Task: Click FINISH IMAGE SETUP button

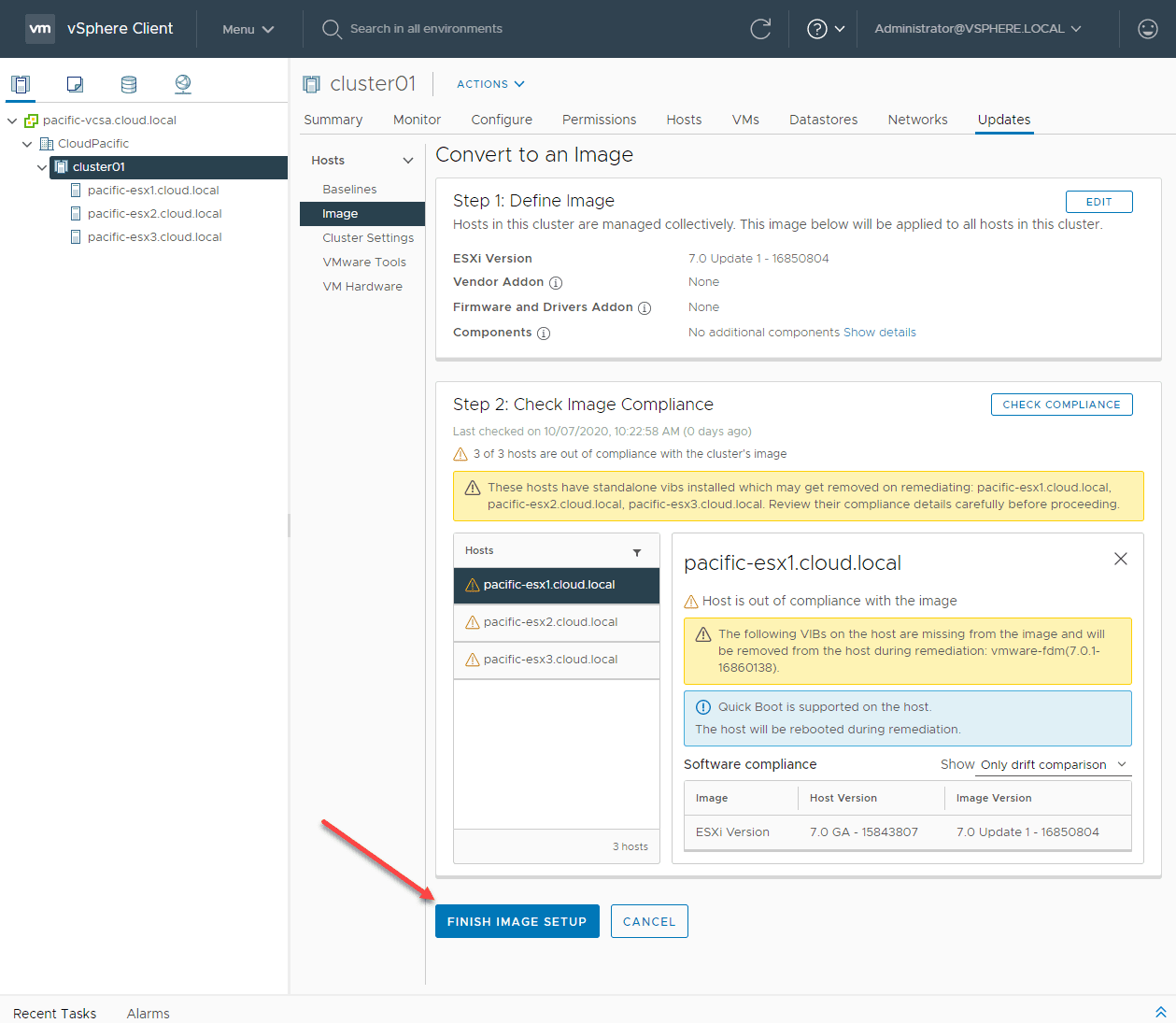Action: click(517, 921)
